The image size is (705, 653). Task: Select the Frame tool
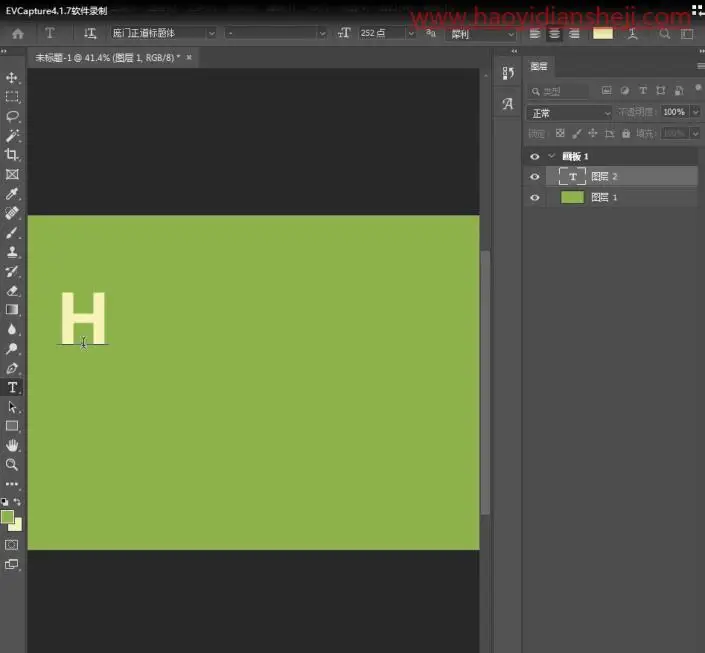12,174
